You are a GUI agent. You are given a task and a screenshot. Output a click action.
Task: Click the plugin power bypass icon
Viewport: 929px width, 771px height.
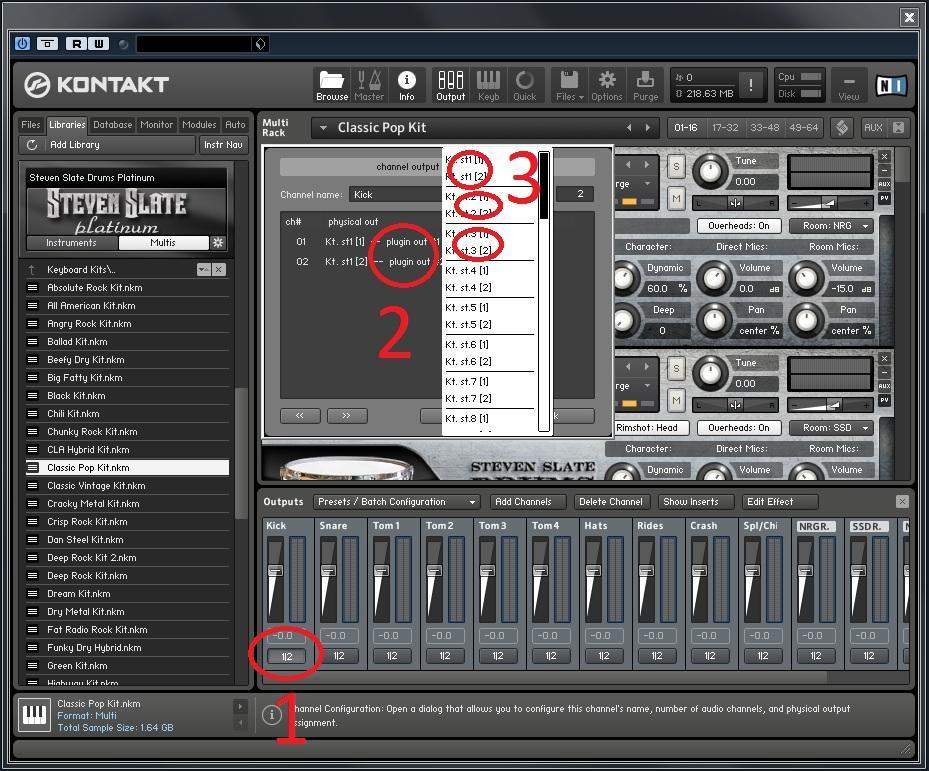tap(23, 43)
